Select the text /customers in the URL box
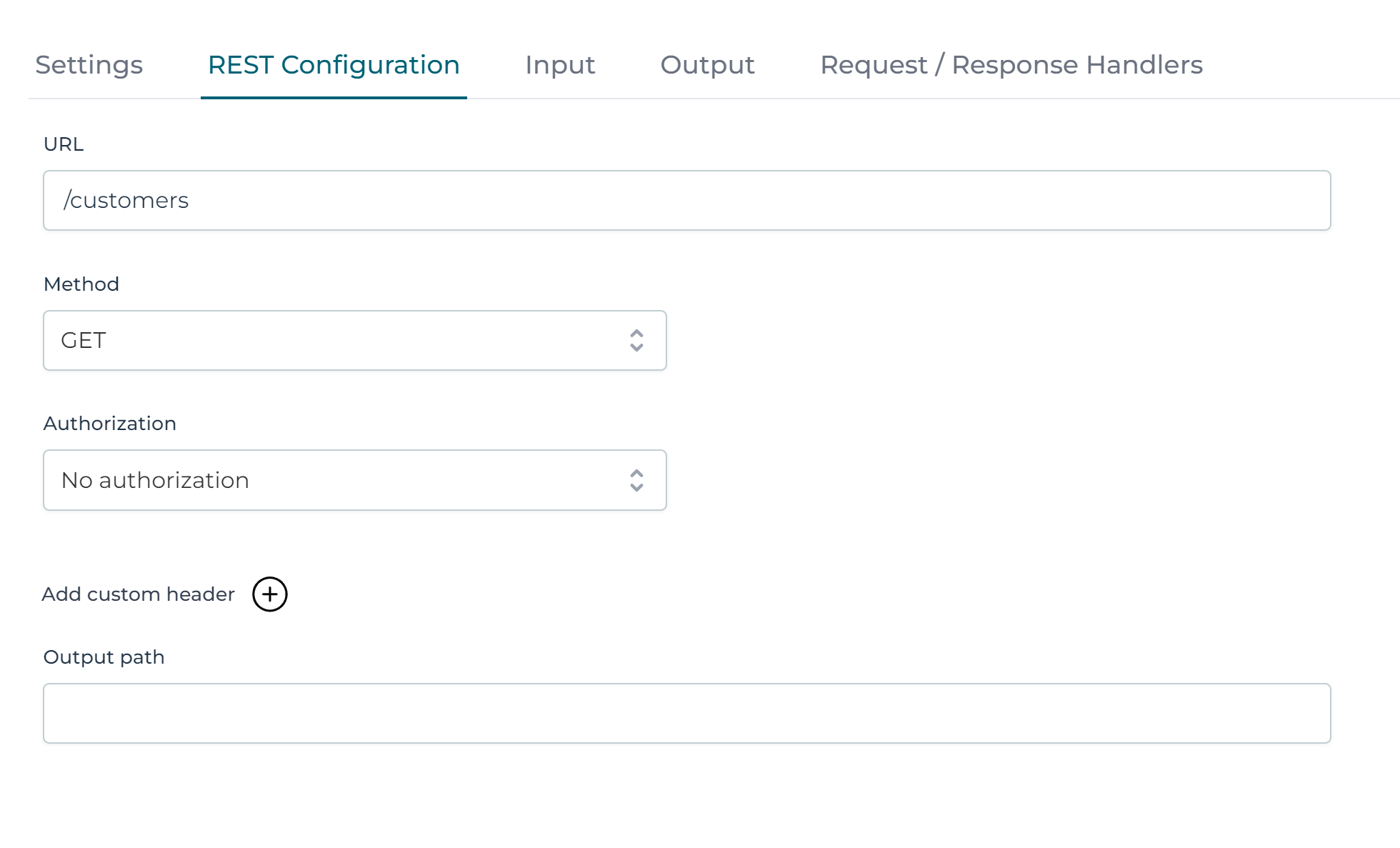Image resolution: width=1400 pixels, height=848 pixels. [x=126, y=200]
